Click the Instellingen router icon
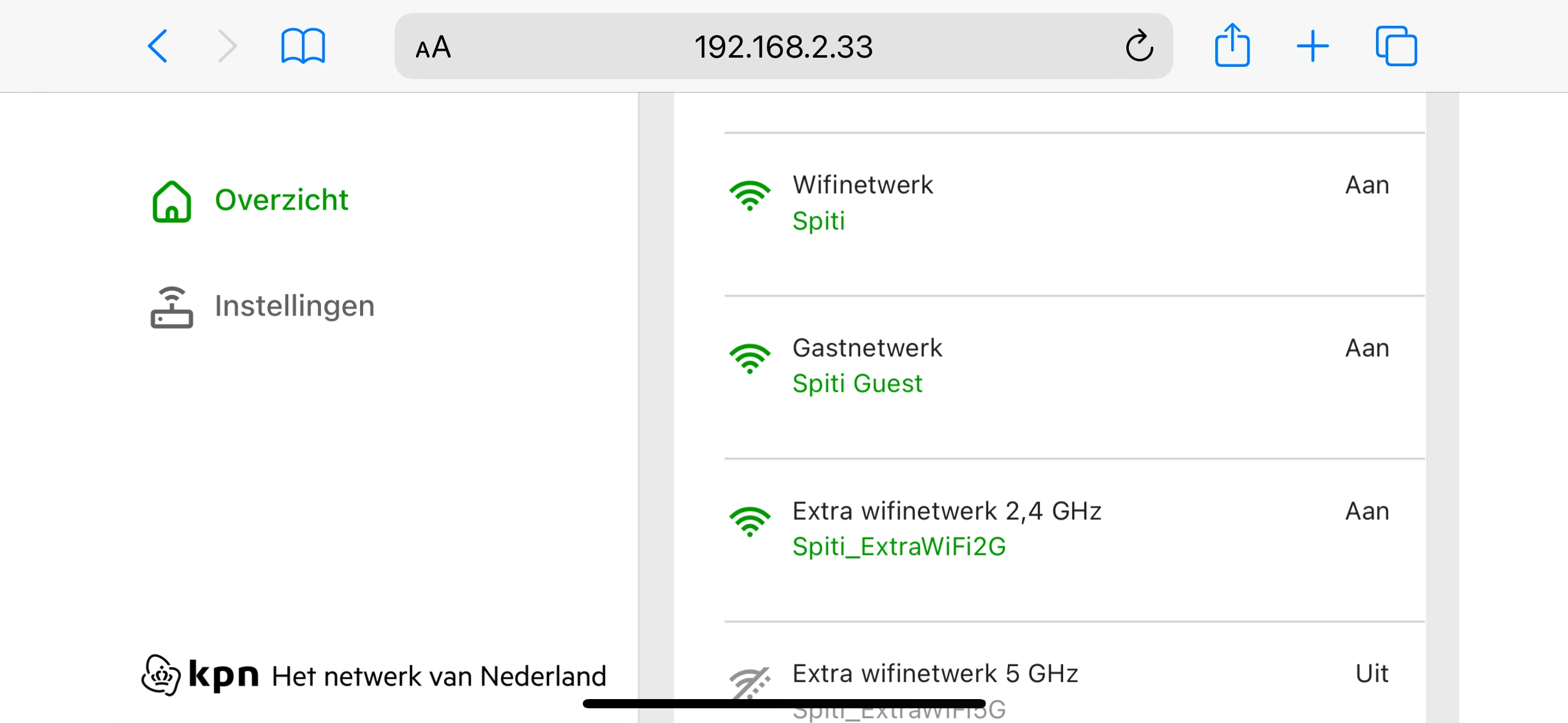The width and height of the screenshot is (1568, 723). point(172,307)
